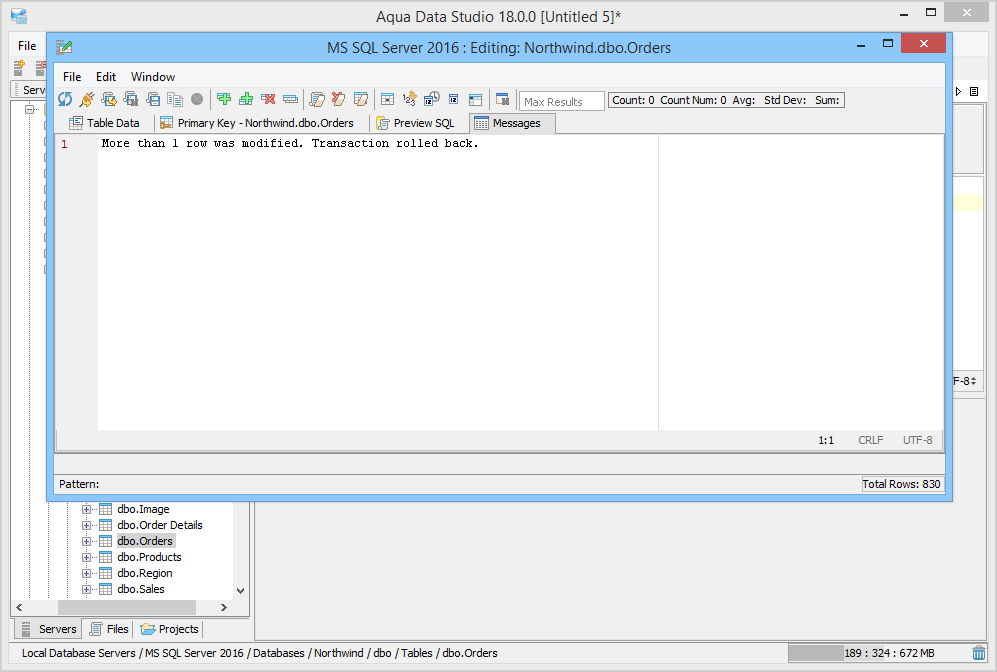The height and width of the screenshot is (672, 997).
Task: Click the tree horizontal scrollbar thumb
Action: 127,607
